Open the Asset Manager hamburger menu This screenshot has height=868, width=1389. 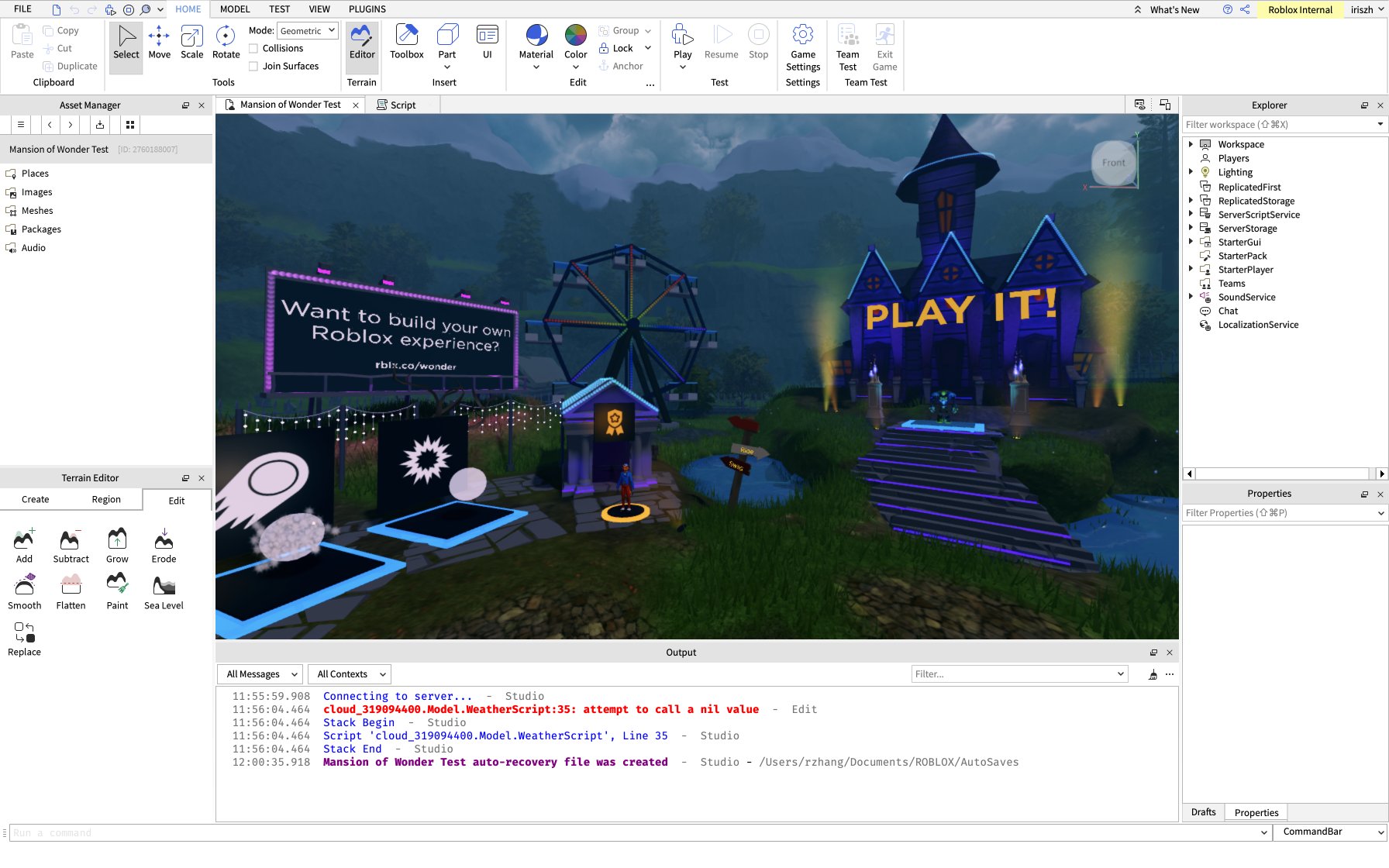[21, 125]
